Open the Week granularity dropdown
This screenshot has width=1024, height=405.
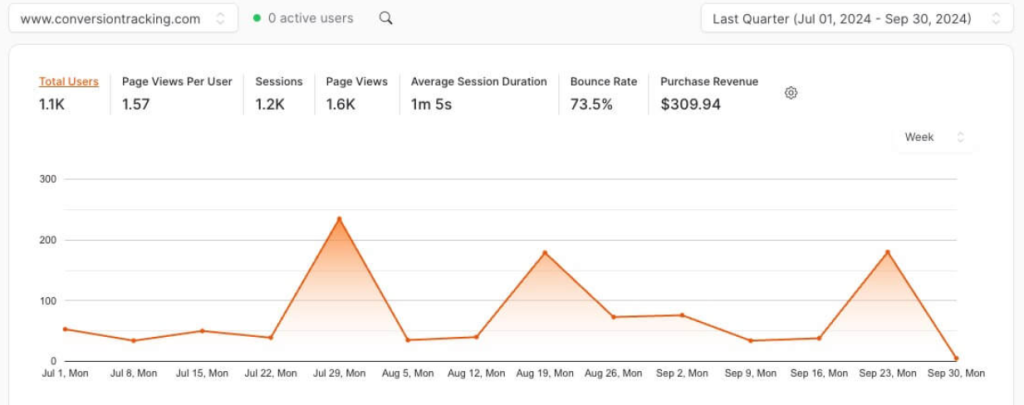coord(933,137)
